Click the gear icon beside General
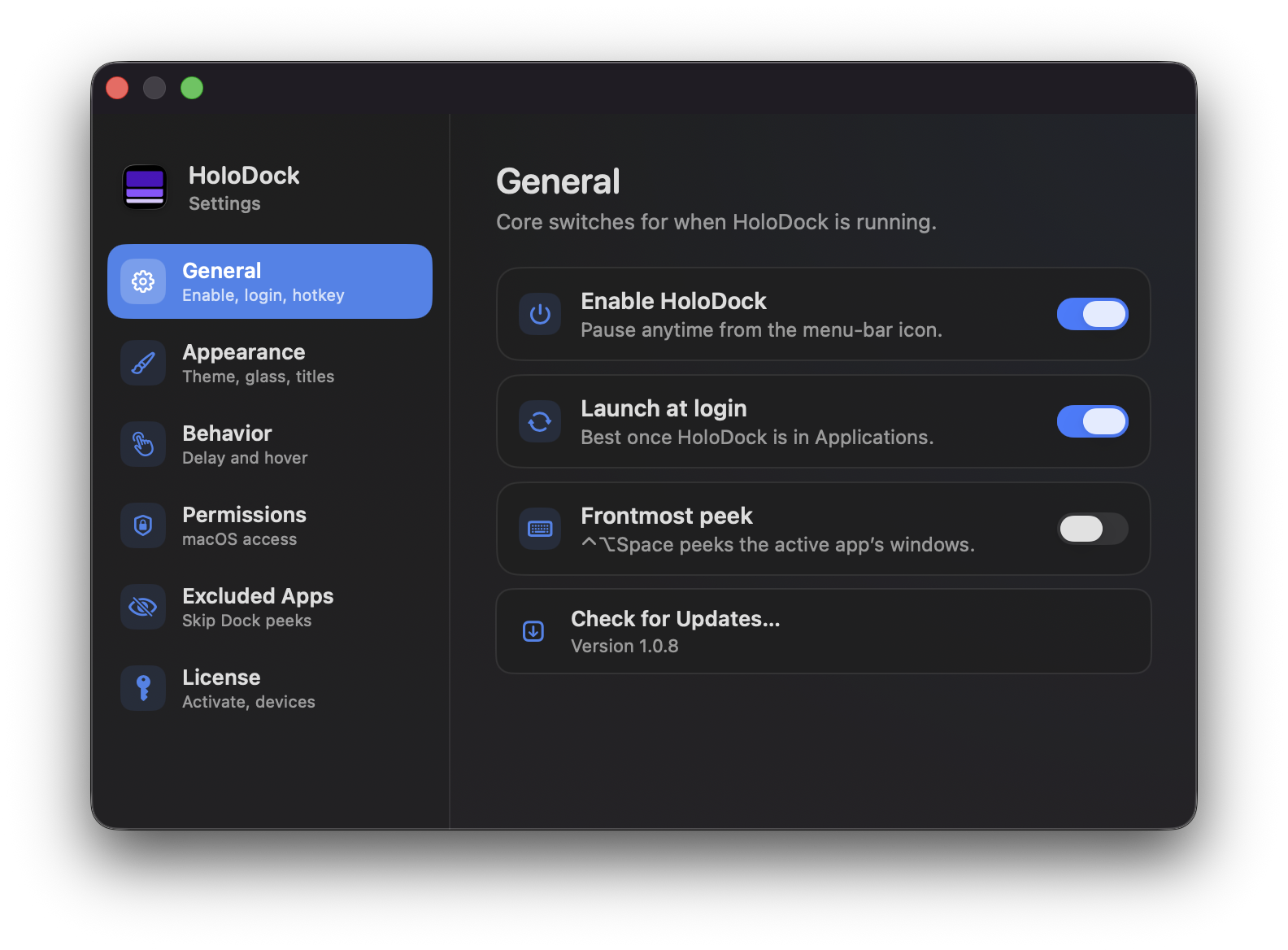Image resolution: width=1288 pixels, height=950 pixels. [143, 281]
